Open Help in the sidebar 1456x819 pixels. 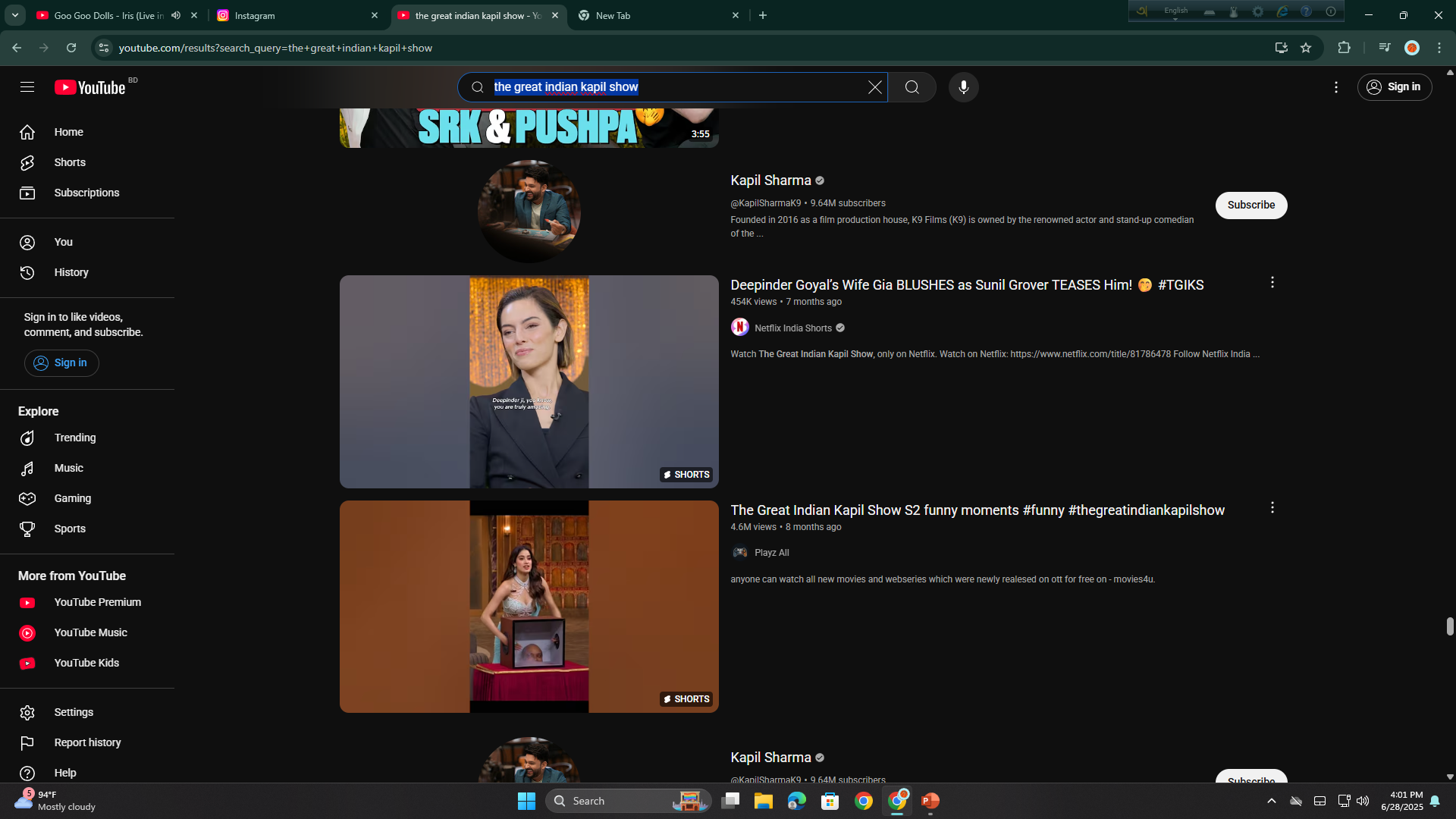(87, 773)
